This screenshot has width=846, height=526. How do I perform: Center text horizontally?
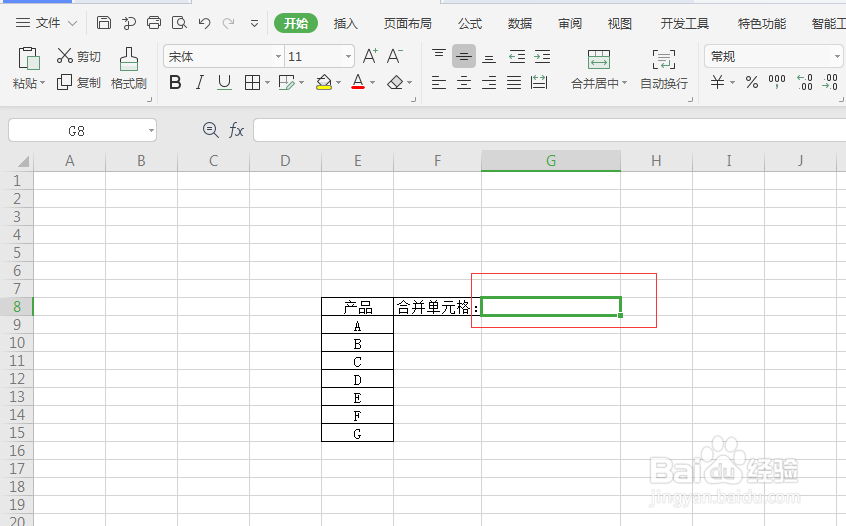tap(463, 83)
